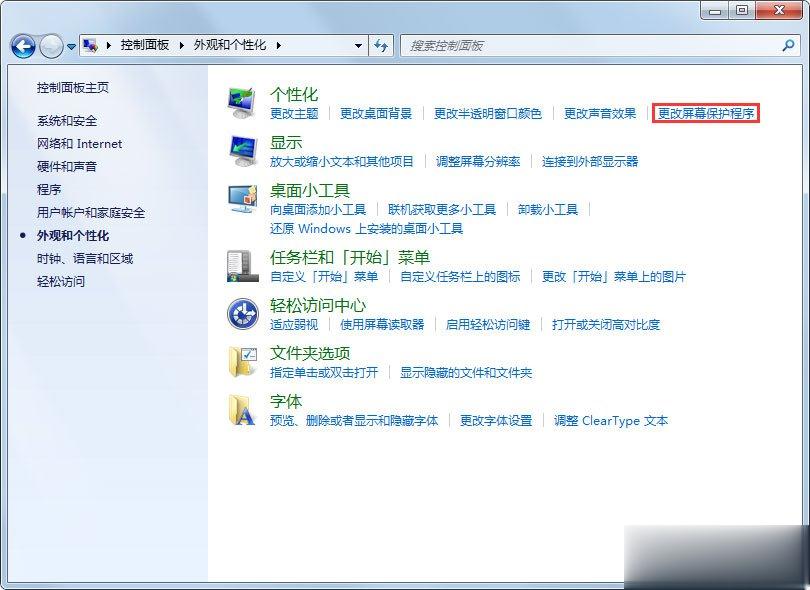Click the 显示 monitor icon

click(242, 151)
